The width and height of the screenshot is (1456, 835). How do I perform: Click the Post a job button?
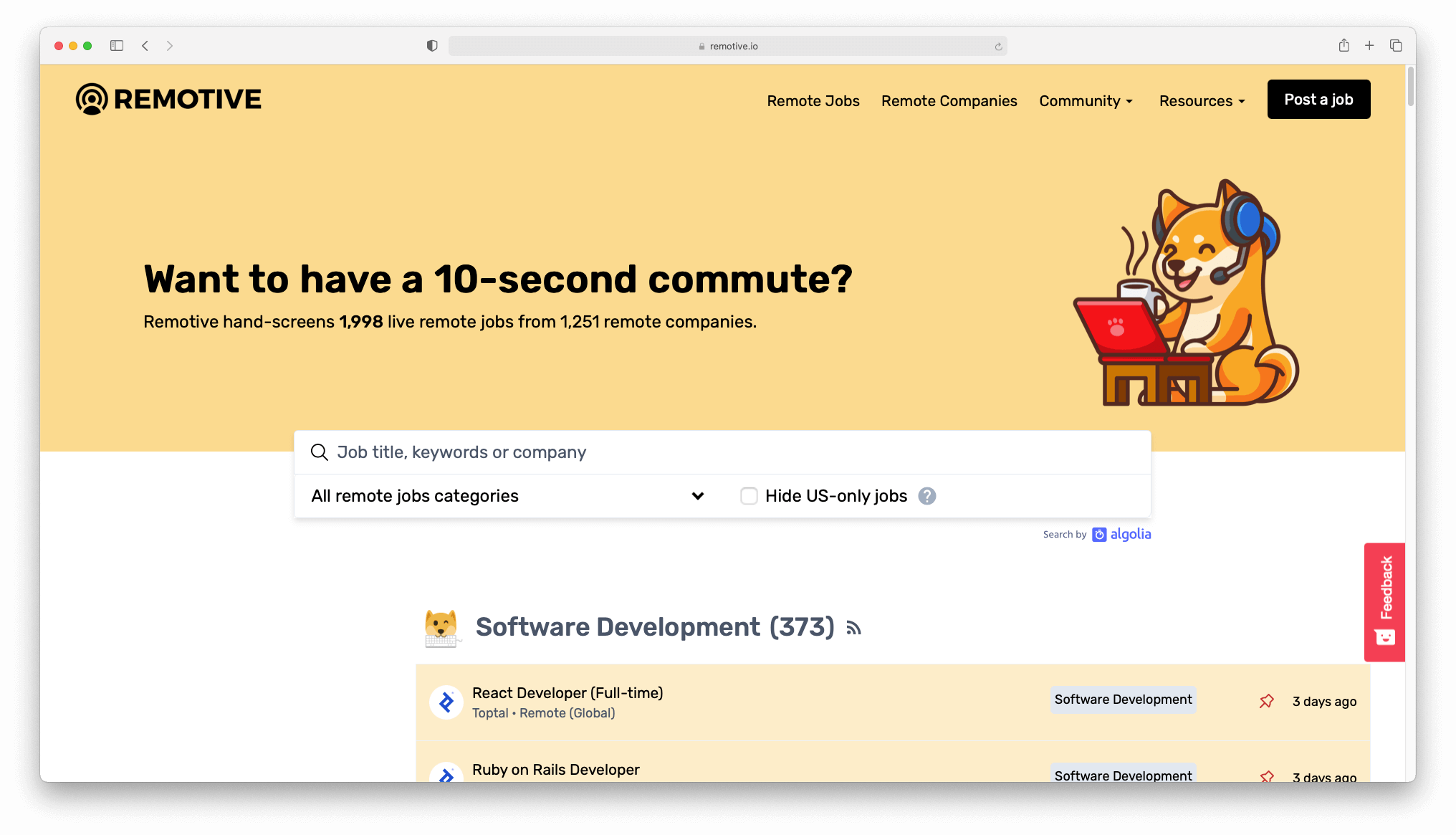coord(1318,100)
